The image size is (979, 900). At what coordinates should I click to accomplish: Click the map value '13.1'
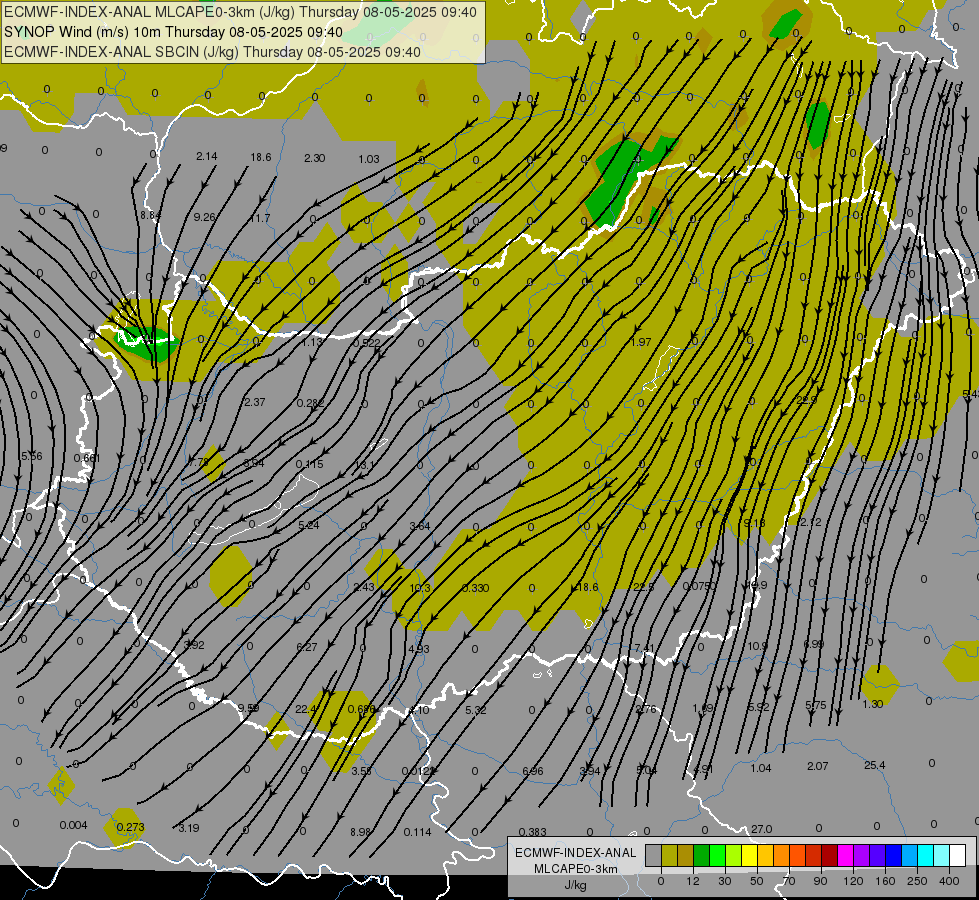point(364,465)
